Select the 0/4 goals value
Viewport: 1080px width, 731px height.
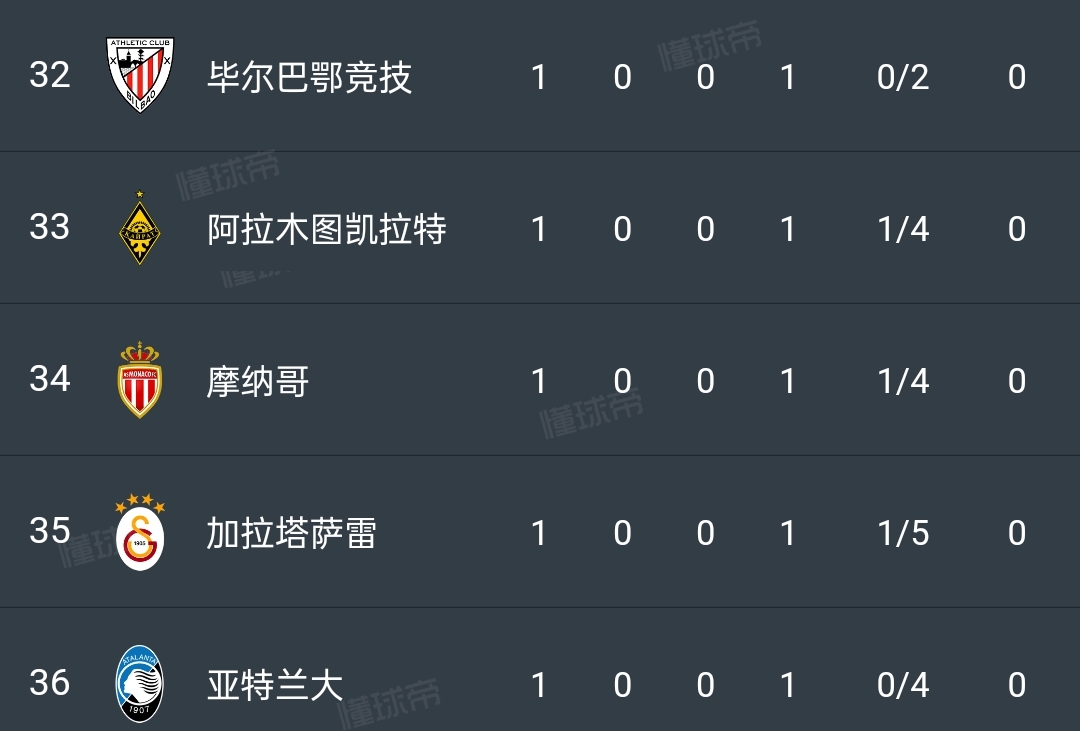(x=903, y=685)
